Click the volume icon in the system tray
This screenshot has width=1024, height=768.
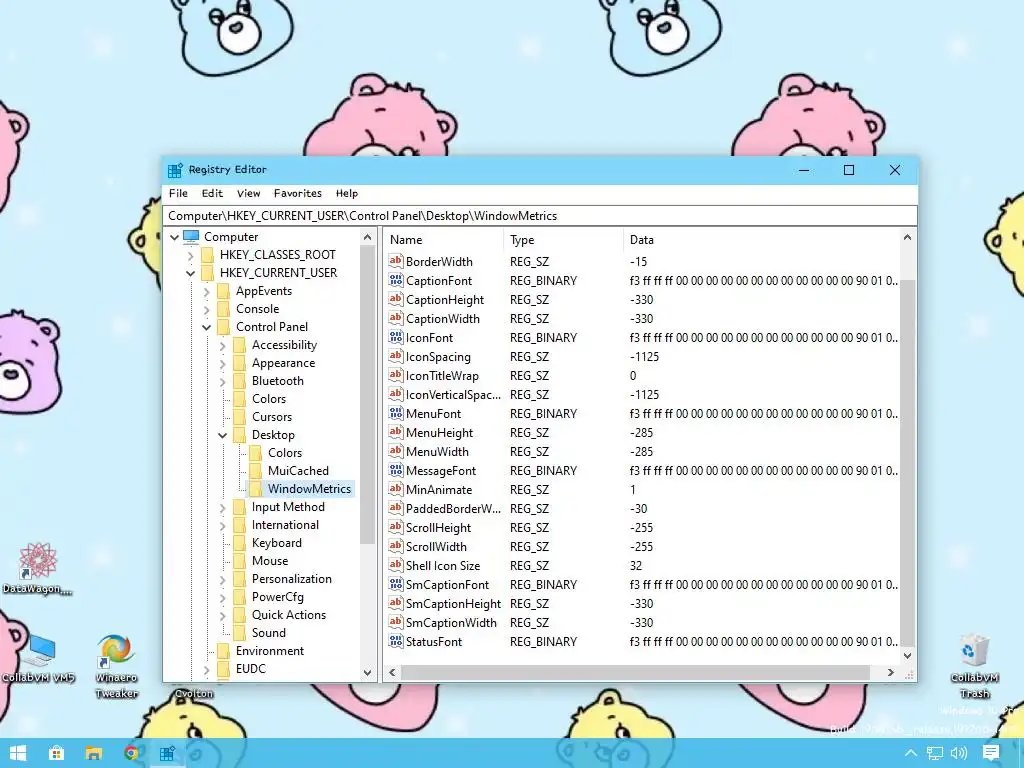(959, 753)
